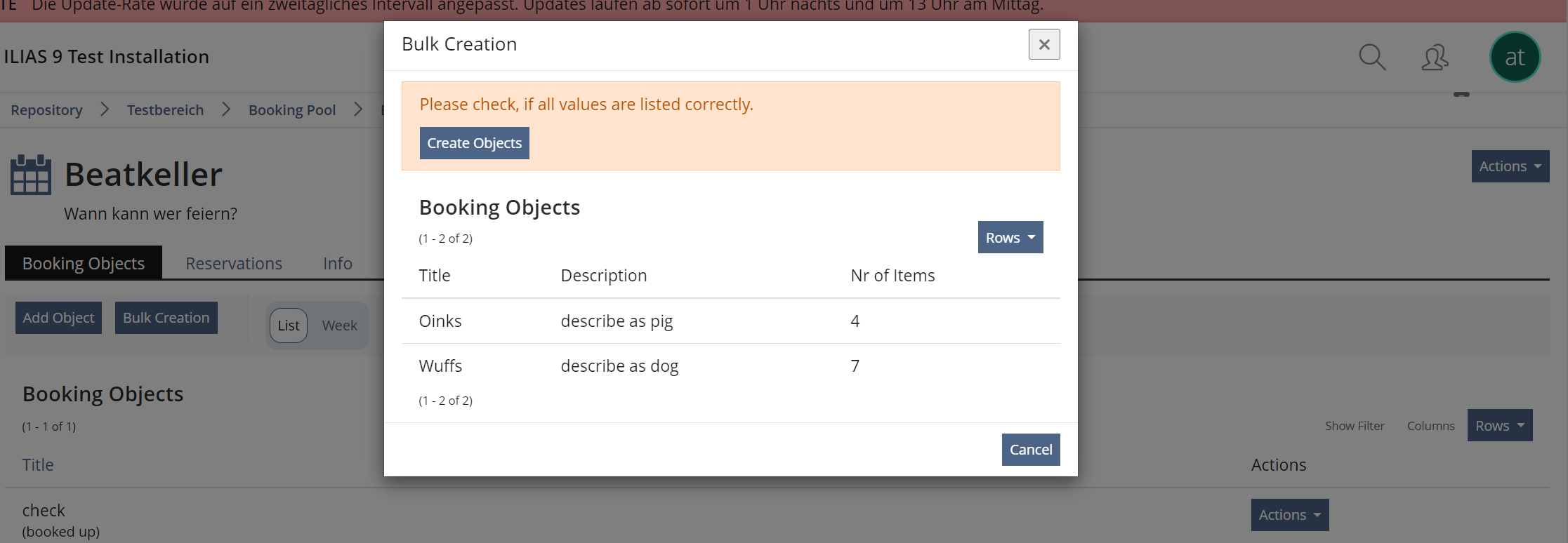This screenshot has height=543, width=1568.
Task: Open the Reservations tab
Action: [234, 263]
